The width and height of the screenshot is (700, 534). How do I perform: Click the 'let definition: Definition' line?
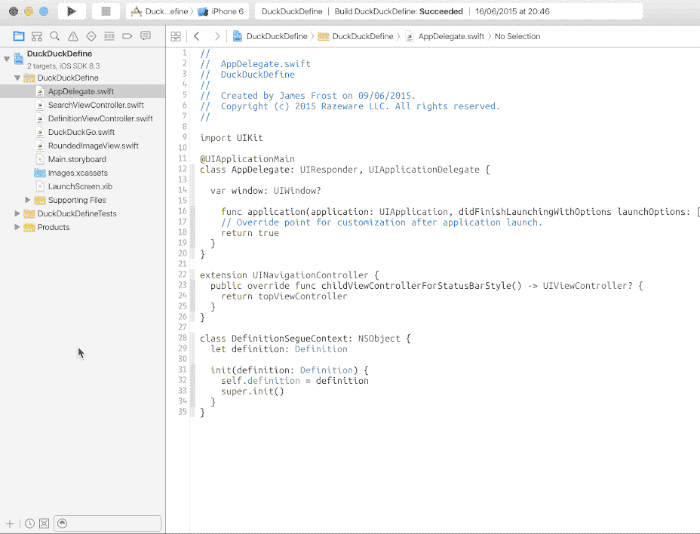[279, 349]
